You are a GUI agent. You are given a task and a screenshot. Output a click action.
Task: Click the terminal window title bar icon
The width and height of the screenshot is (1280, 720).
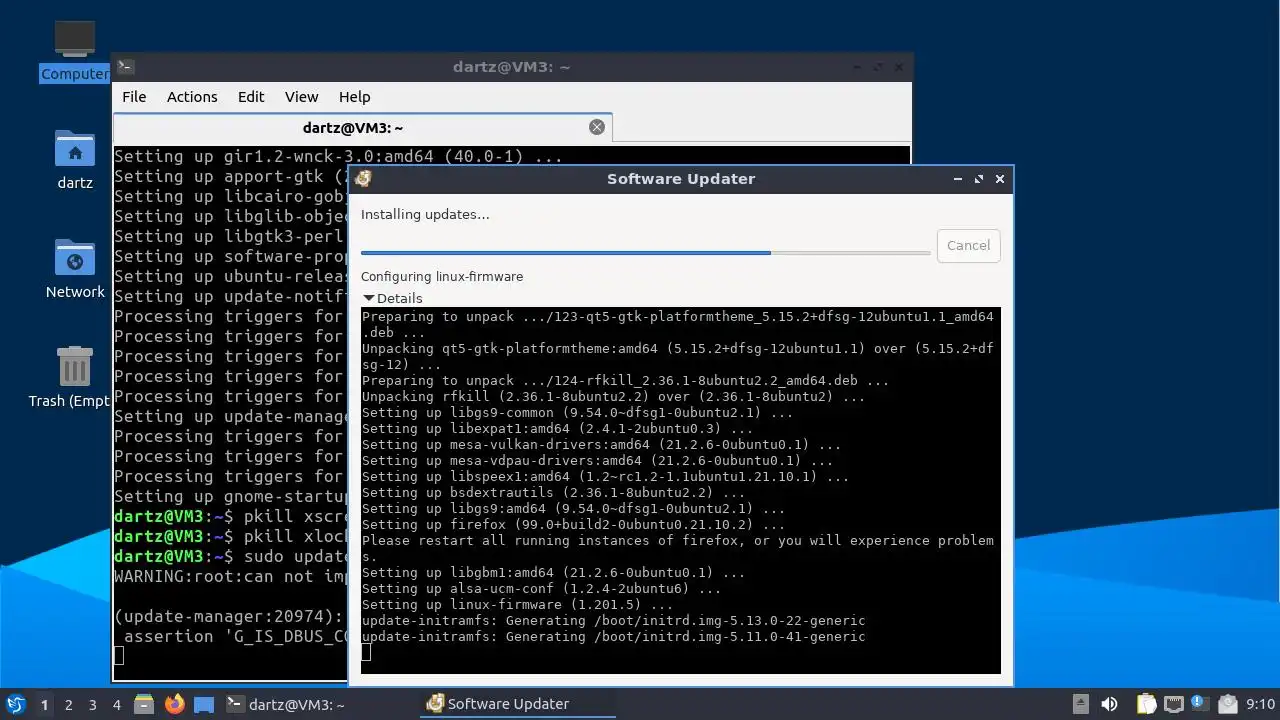pos(125,67)
